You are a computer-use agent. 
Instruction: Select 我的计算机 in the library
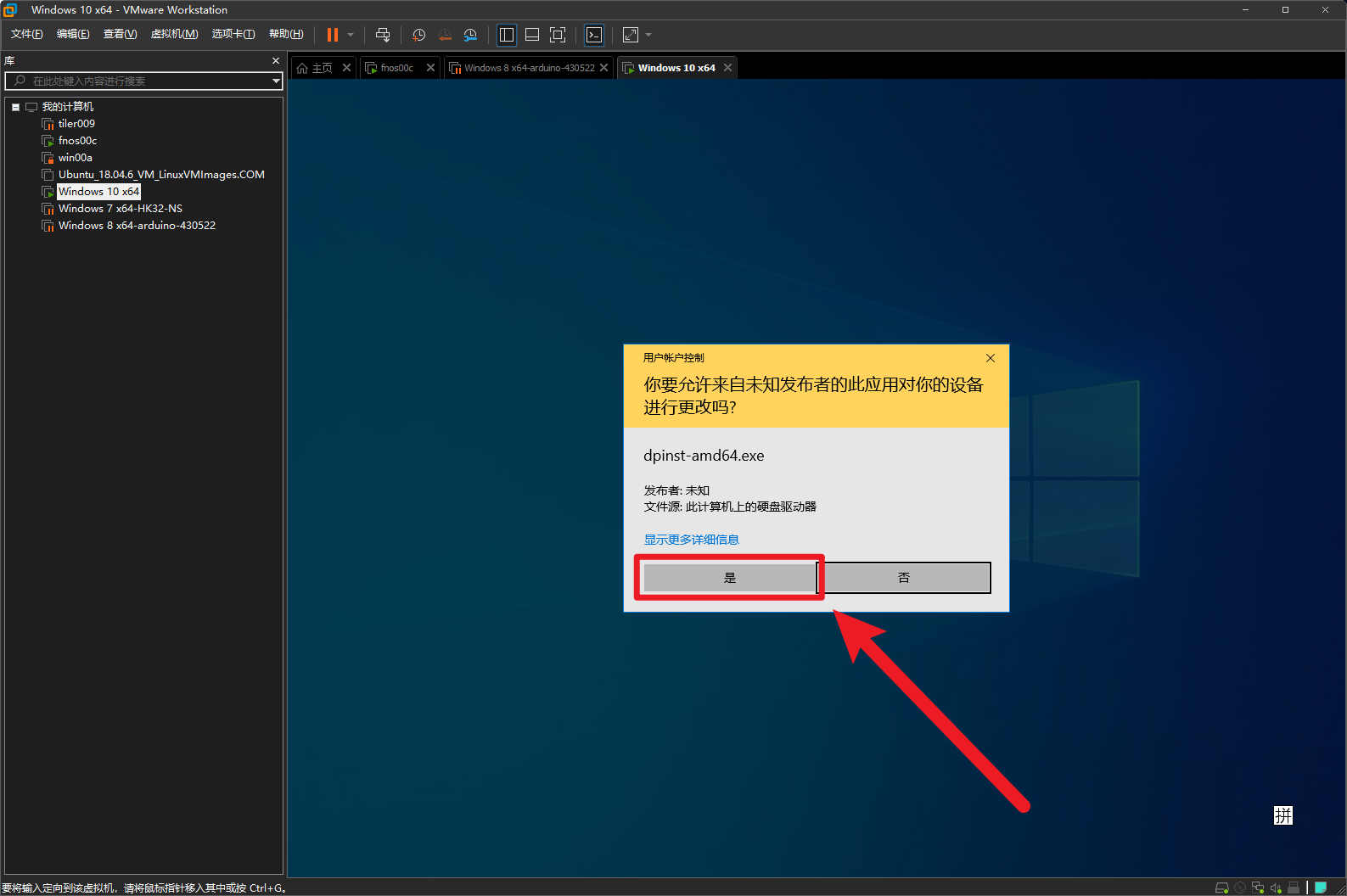68,107
